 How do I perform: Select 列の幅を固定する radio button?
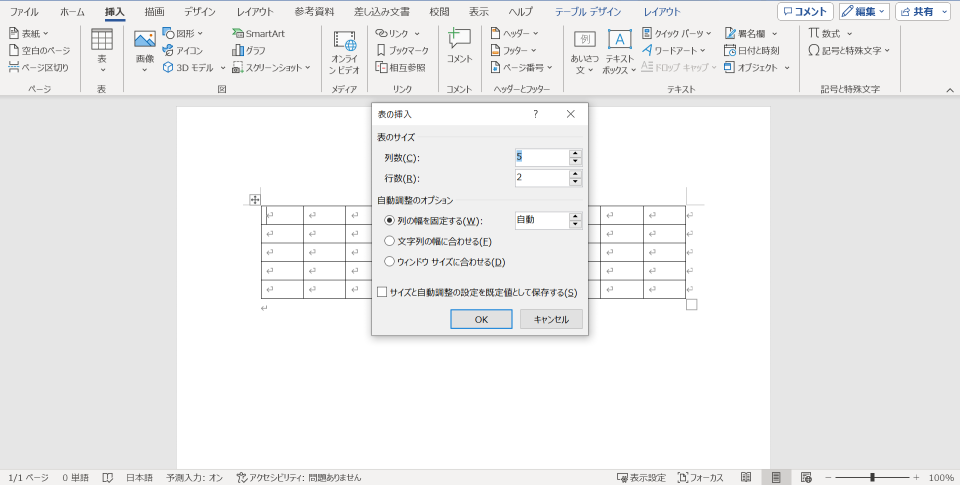[389, 220]
